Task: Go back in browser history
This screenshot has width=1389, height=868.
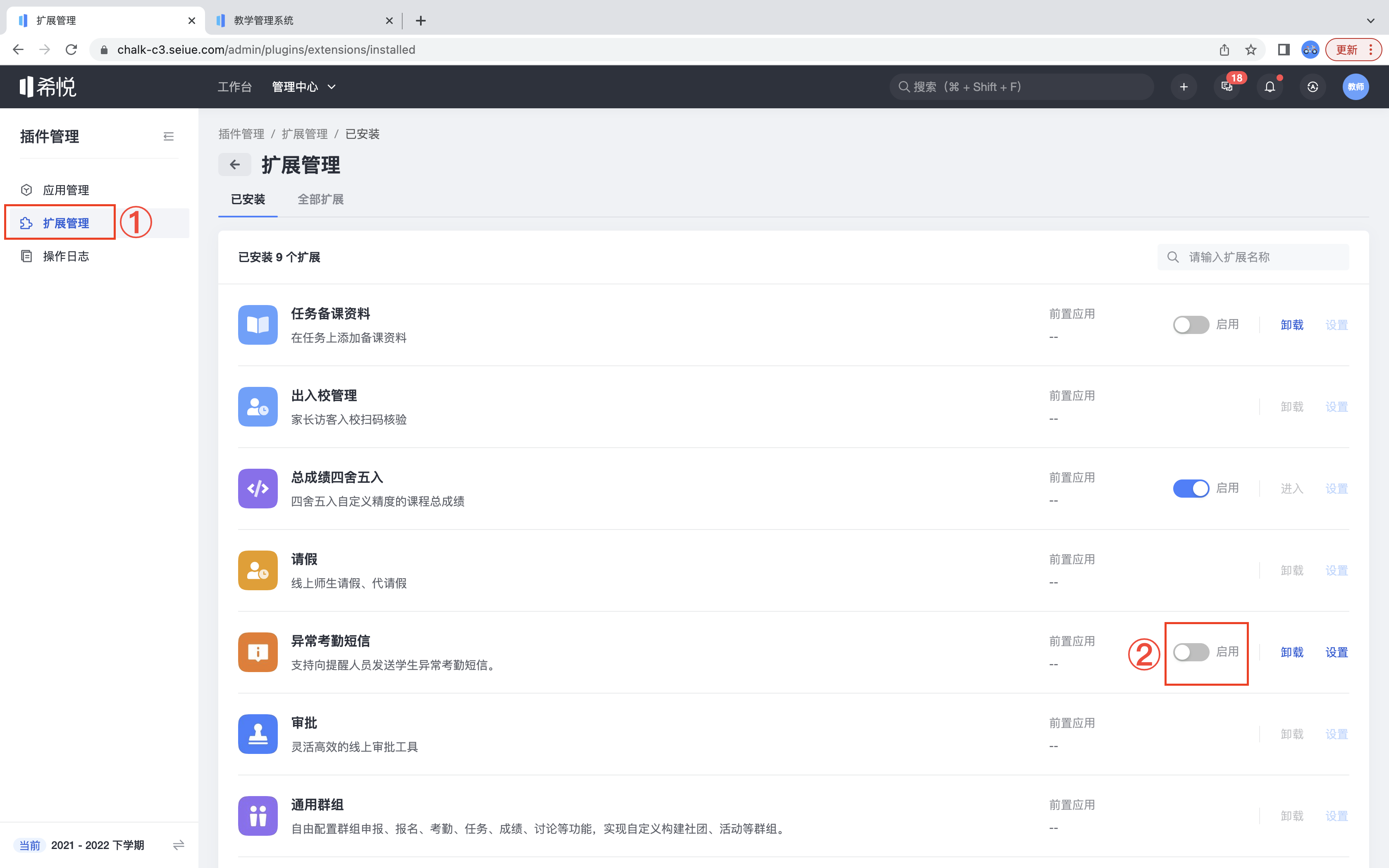Action: point(18,50)
